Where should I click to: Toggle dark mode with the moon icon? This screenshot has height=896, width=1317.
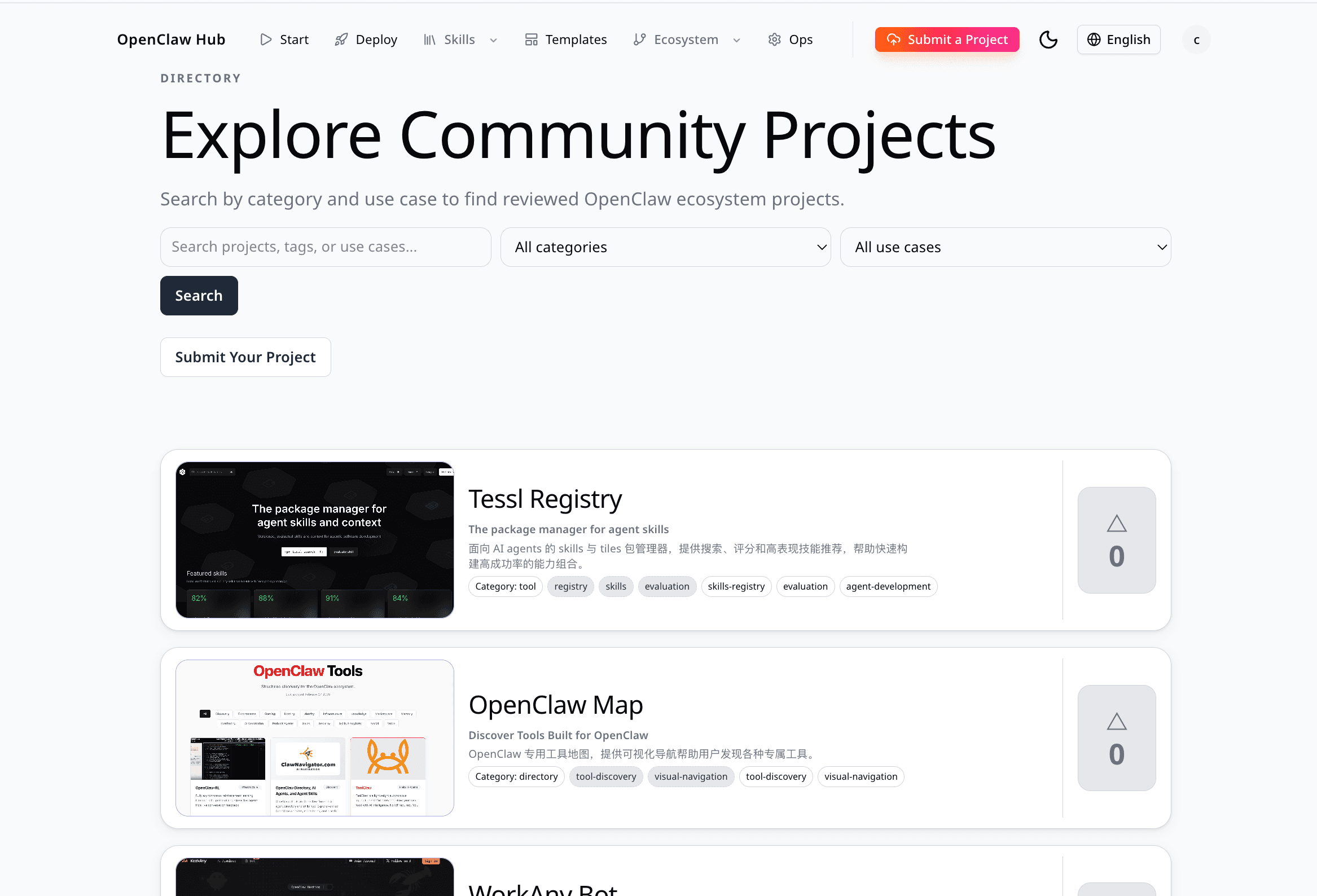point(1048,39)
